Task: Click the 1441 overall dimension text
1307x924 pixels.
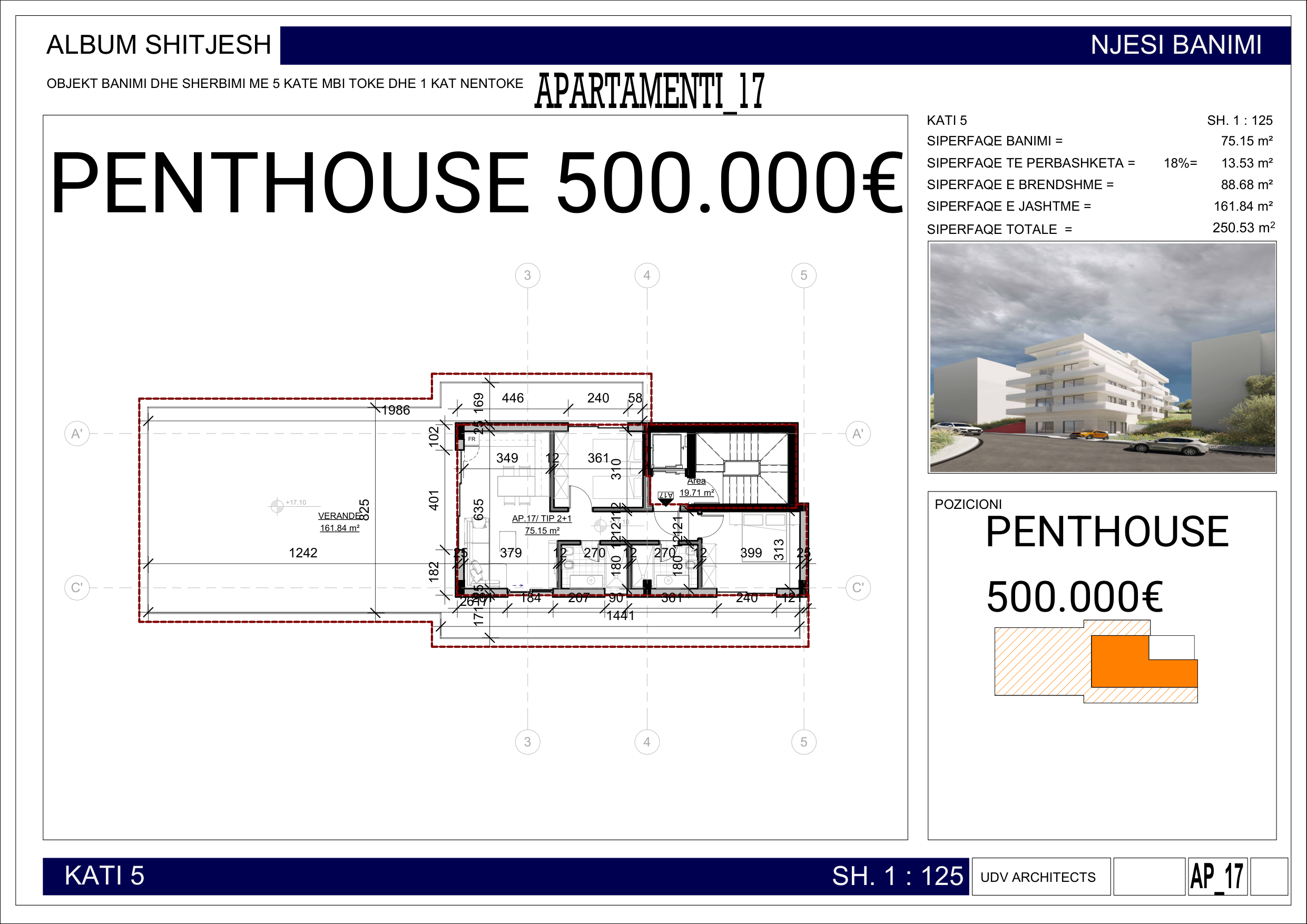Action: [x=620, y=615]
